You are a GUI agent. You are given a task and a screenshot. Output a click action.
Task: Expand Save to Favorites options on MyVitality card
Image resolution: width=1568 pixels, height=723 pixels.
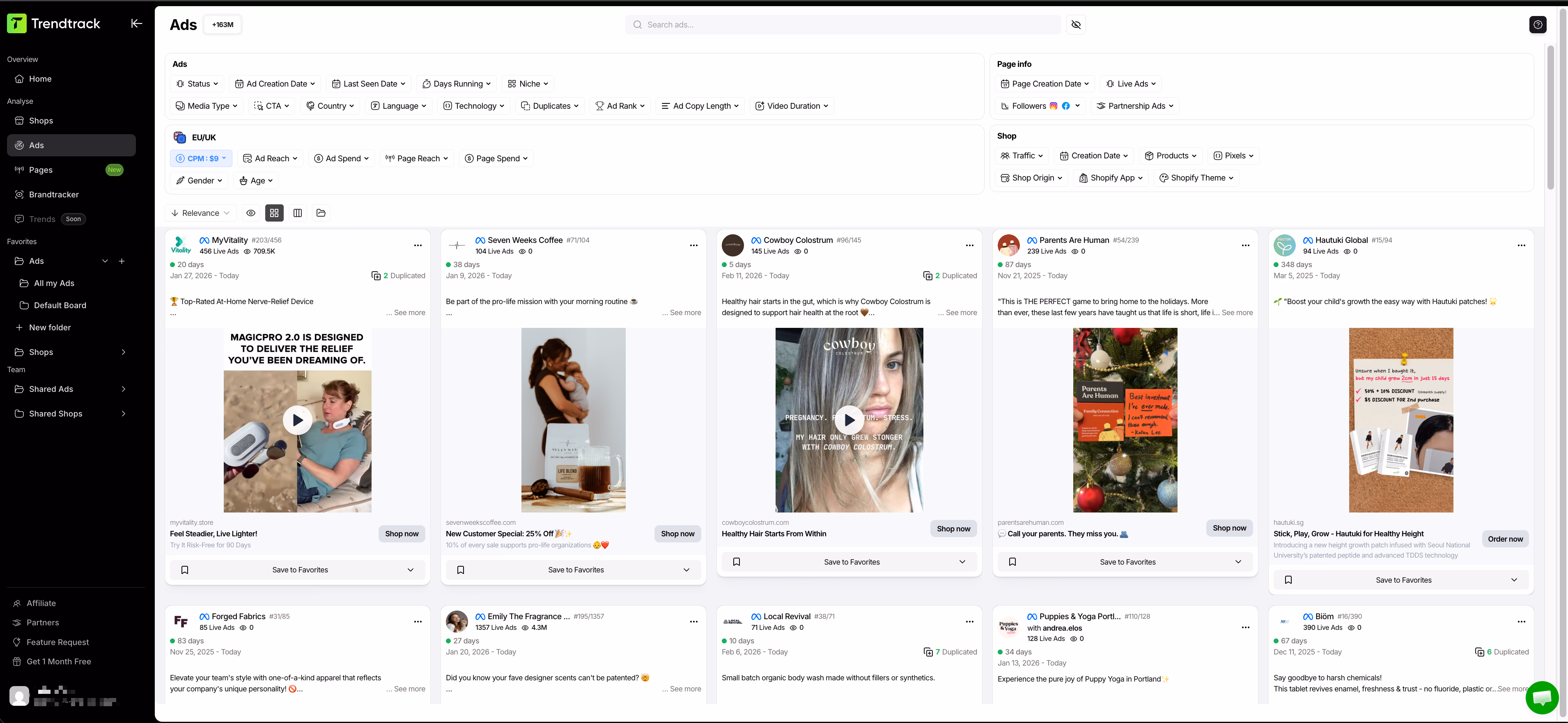pyautogui.click(x=411, y=570)
